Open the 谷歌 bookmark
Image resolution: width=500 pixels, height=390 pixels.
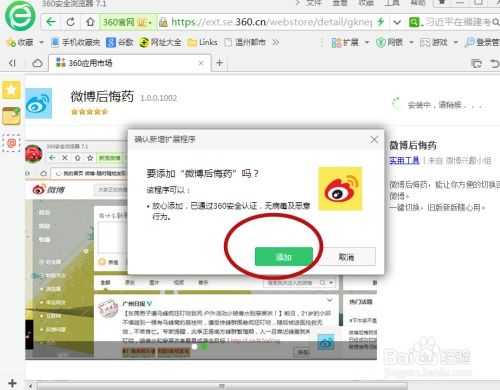[x=120, y=42]
